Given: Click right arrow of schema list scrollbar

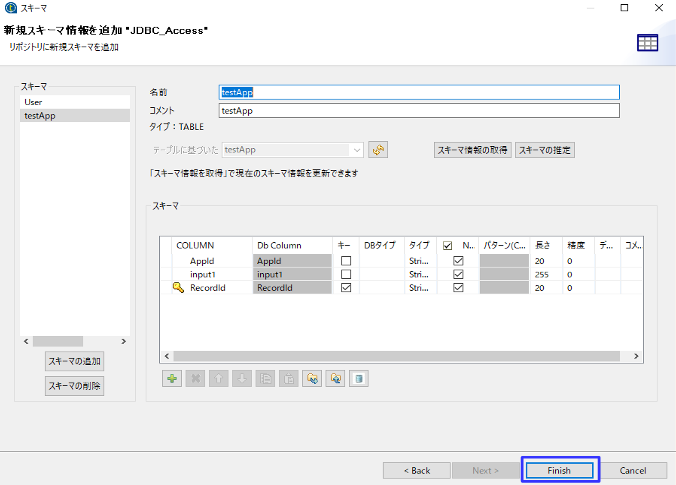Looking at the screenshot, I should pyautogui.click(x=124, y=341).
